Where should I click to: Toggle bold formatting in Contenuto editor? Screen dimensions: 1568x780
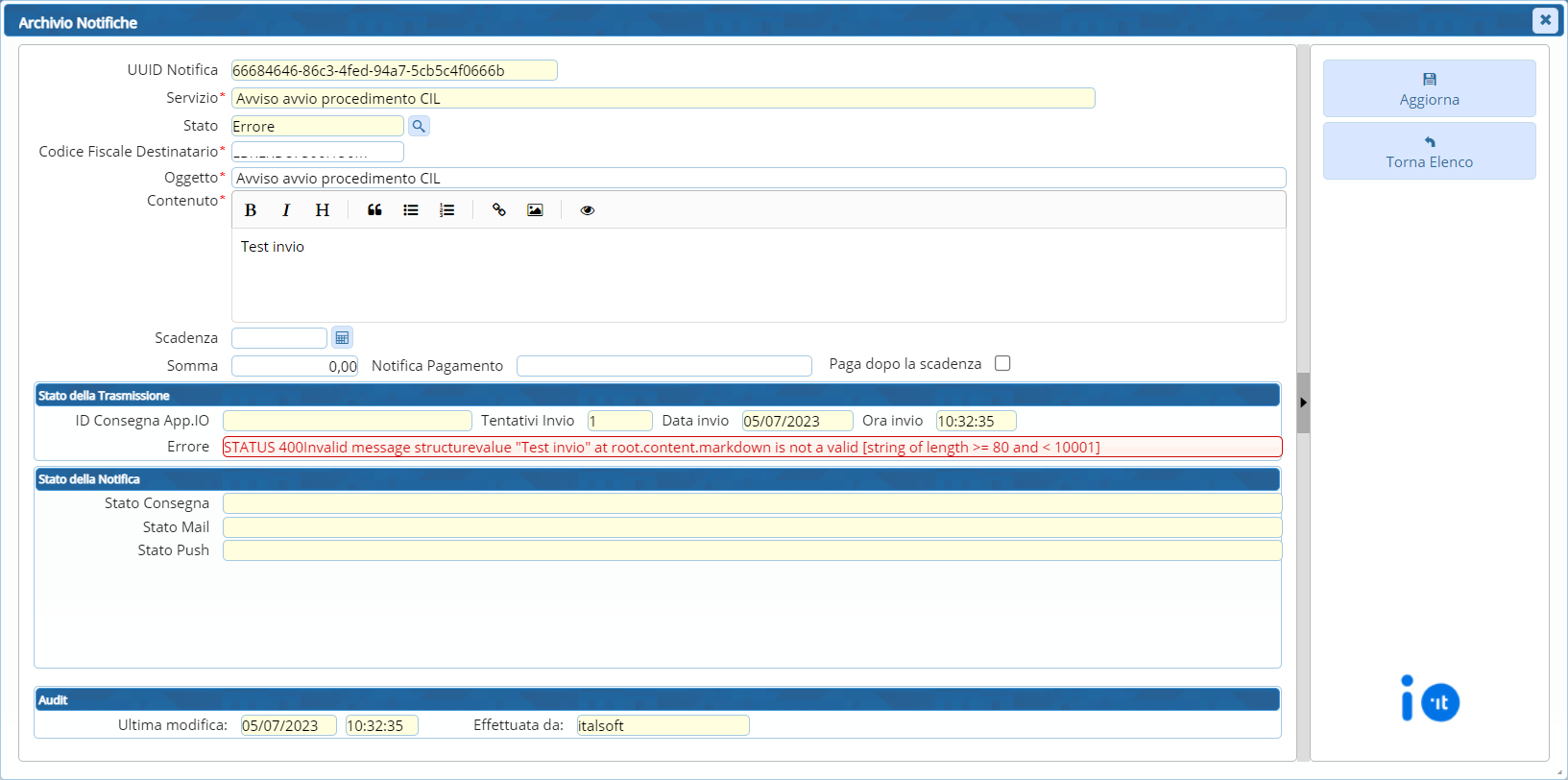251,210
